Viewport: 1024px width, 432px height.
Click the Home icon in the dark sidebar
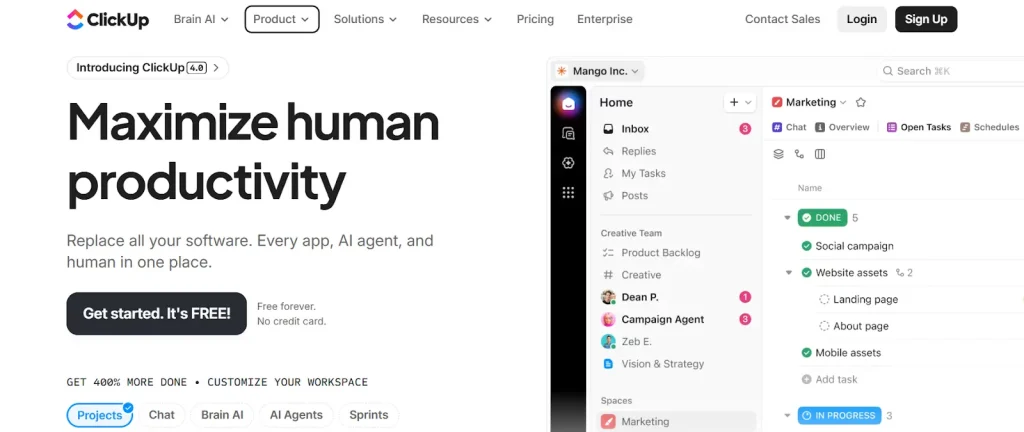pos(568,104)
